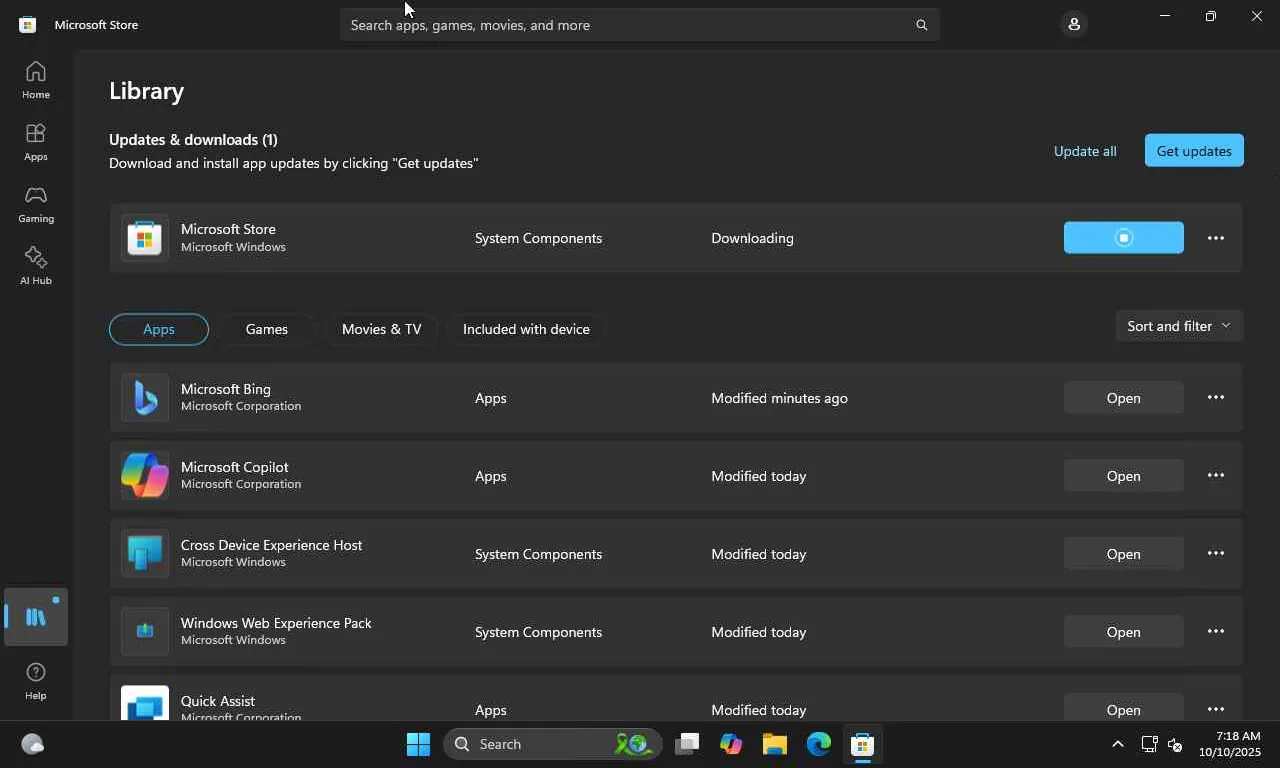
Task: Switch to the Movies & TV tab
Action: pos(381,329)
